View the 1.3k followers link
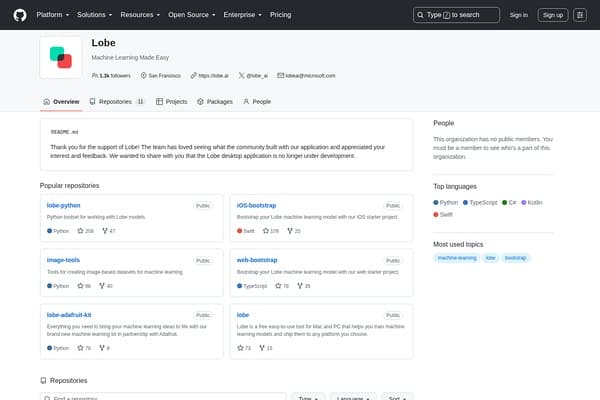The height and width of the screenshot is (400, 600). pos(111,76)
